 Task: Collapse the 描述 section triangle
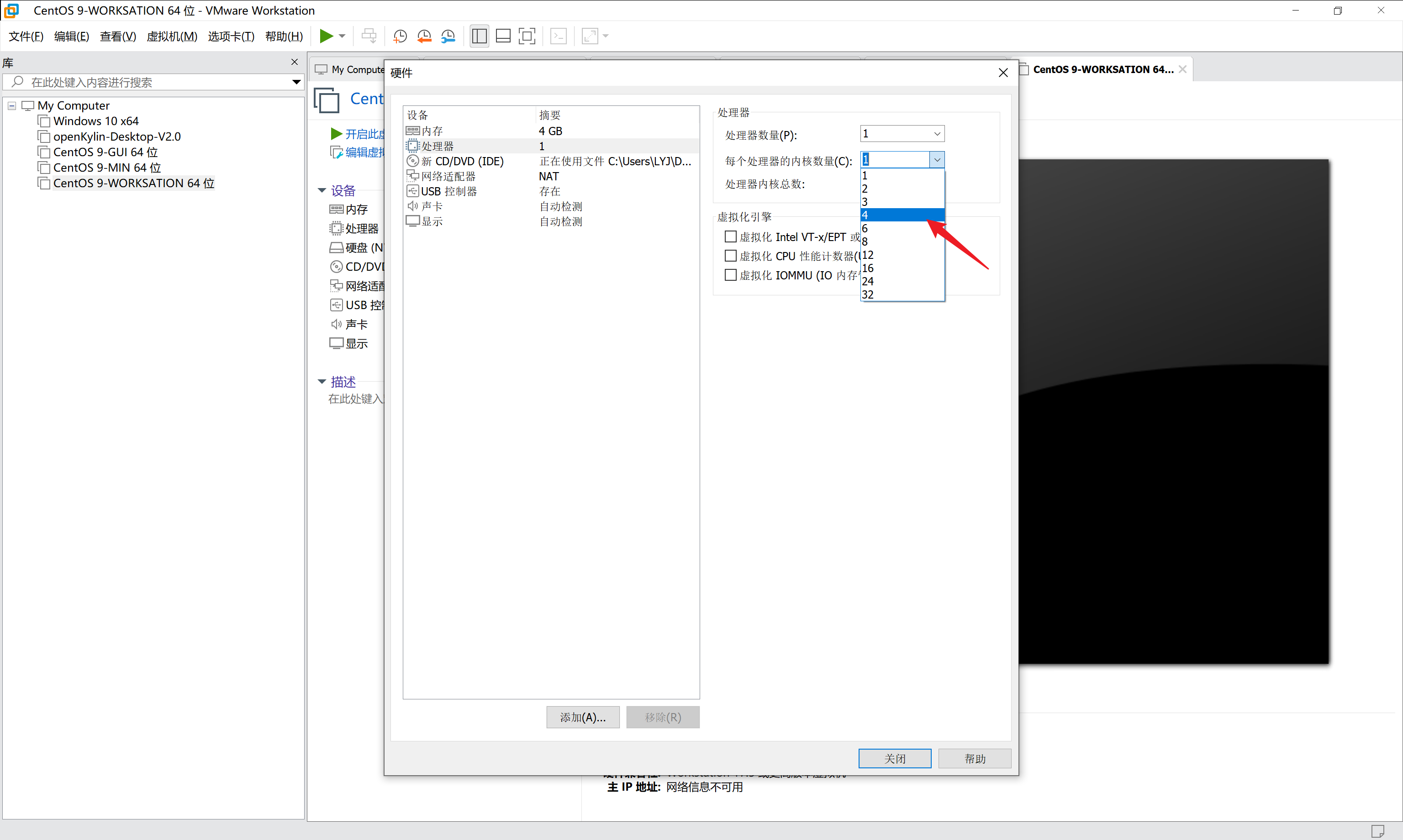pyautogui.click(x=322, y=382)
